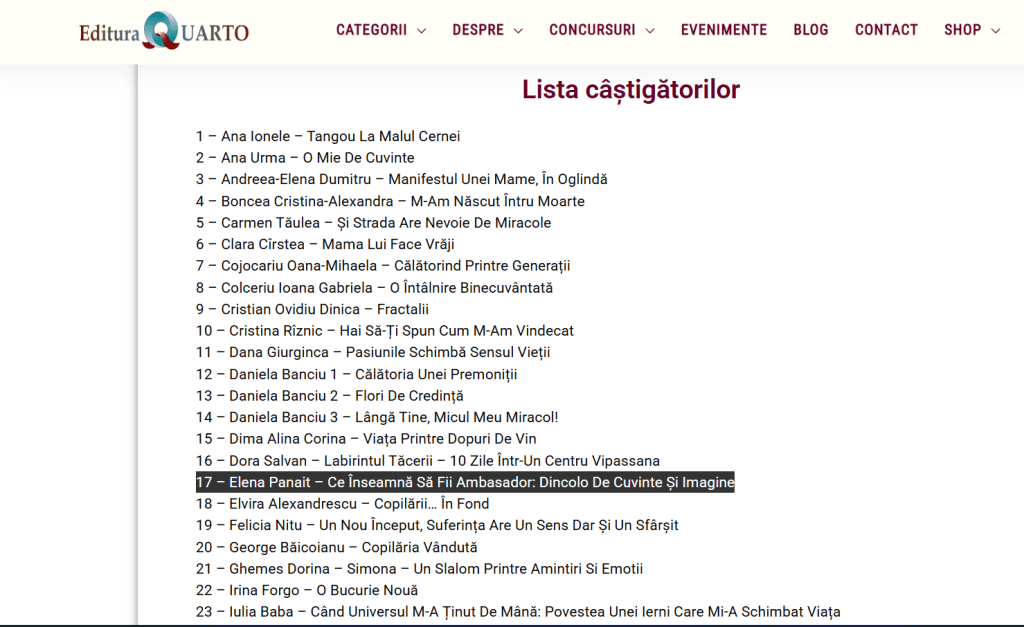Viewport: 1024px width, 627px height.
Task: Click the Dora Salvan Labirintul Tăcerii entry
Action: (428, 461)
